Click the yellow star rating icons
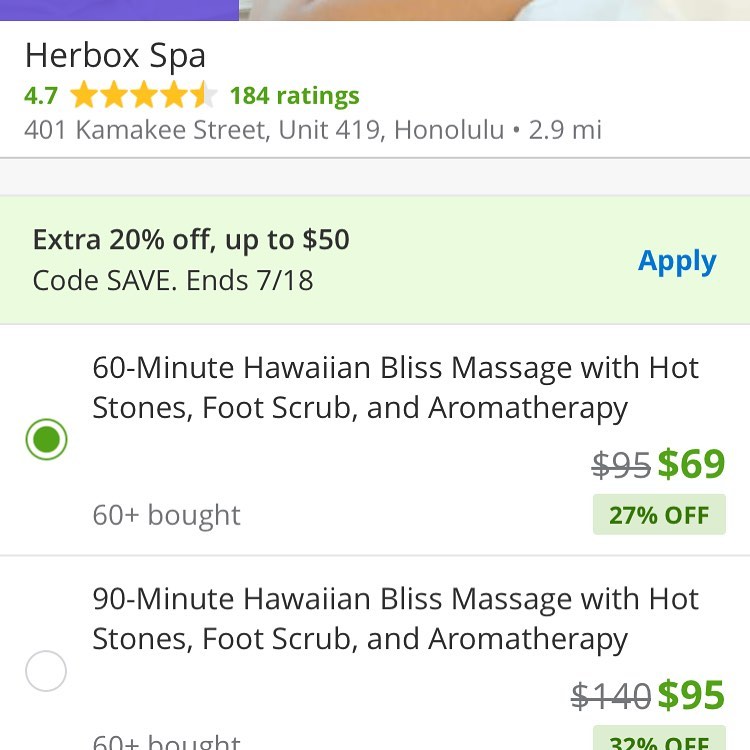750x750 pixels. click(x=143, y=96)
